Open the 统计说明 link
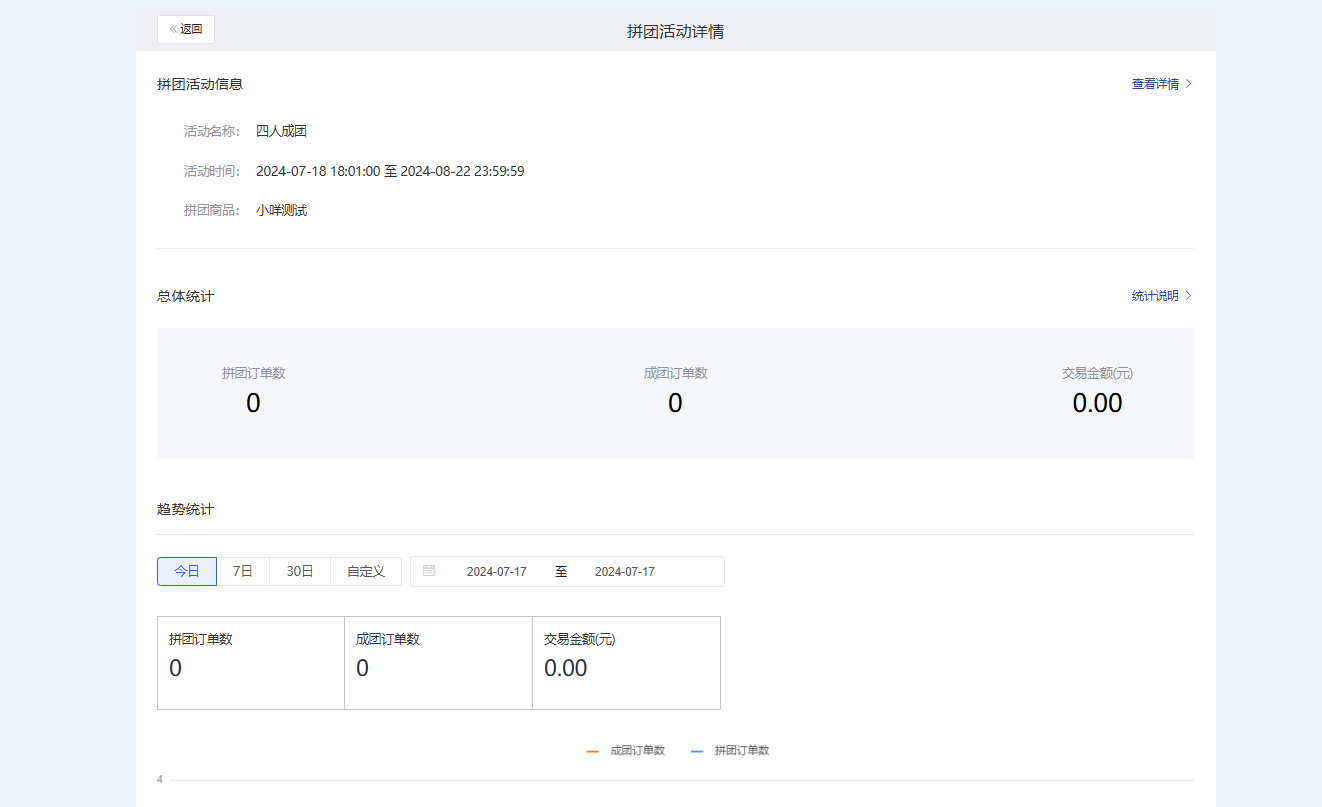 (x=1162, y=296)
